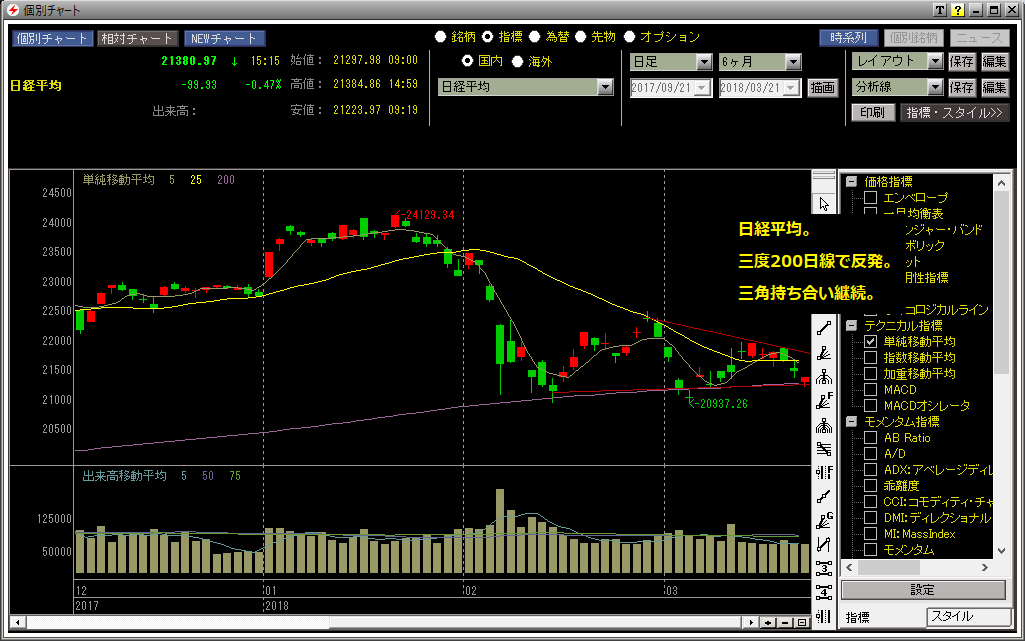
Task: Enable the 指数移動平均 checkbox
Action: [x=871, y=357]
